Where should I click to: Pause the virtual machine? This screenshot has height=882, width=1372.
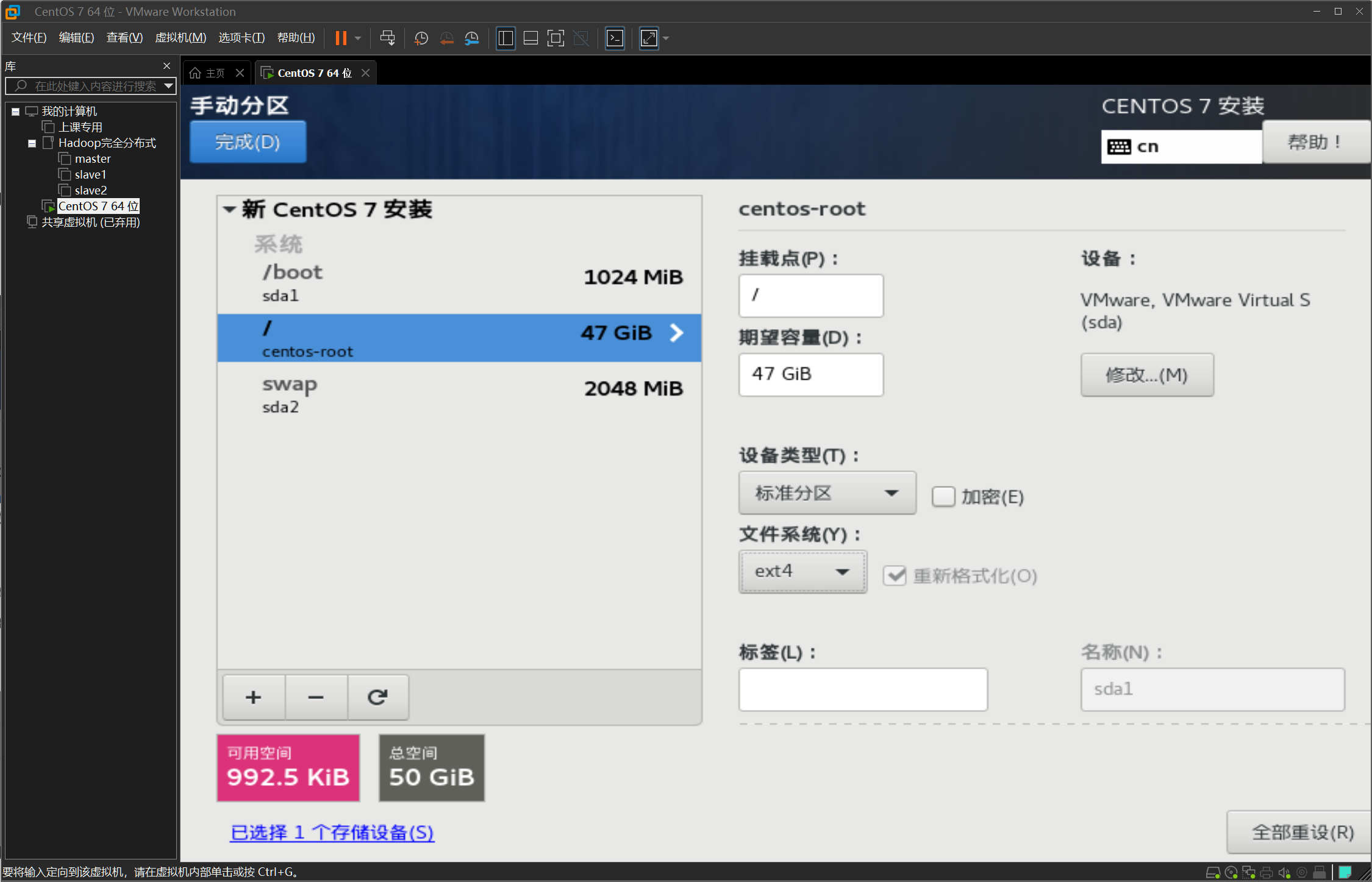[x=341, y=38]
